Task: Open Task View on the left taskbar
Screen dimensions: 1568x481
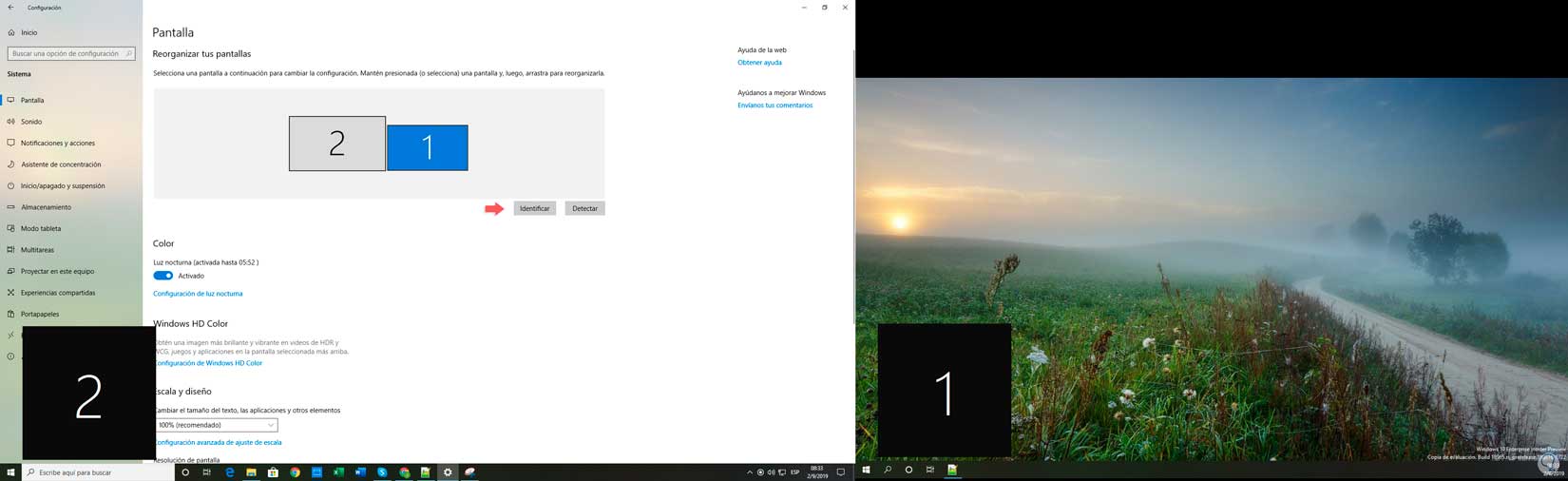Action: click(x=206, y=472)
